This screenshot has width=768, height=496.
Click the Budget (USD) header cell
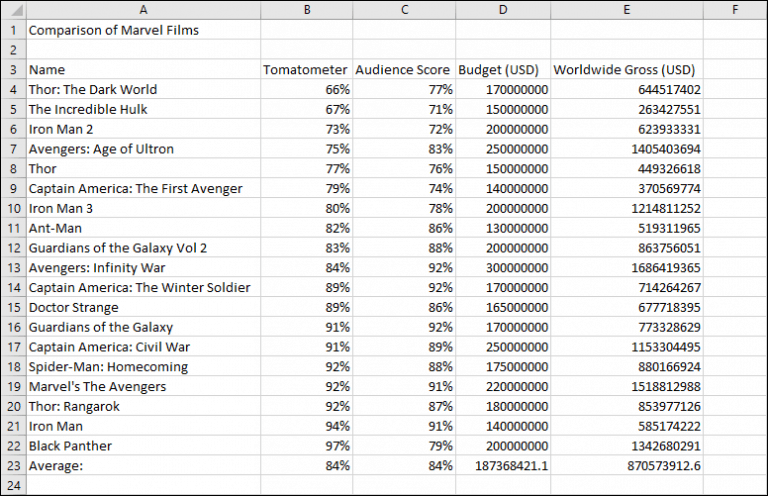[503, 70]
